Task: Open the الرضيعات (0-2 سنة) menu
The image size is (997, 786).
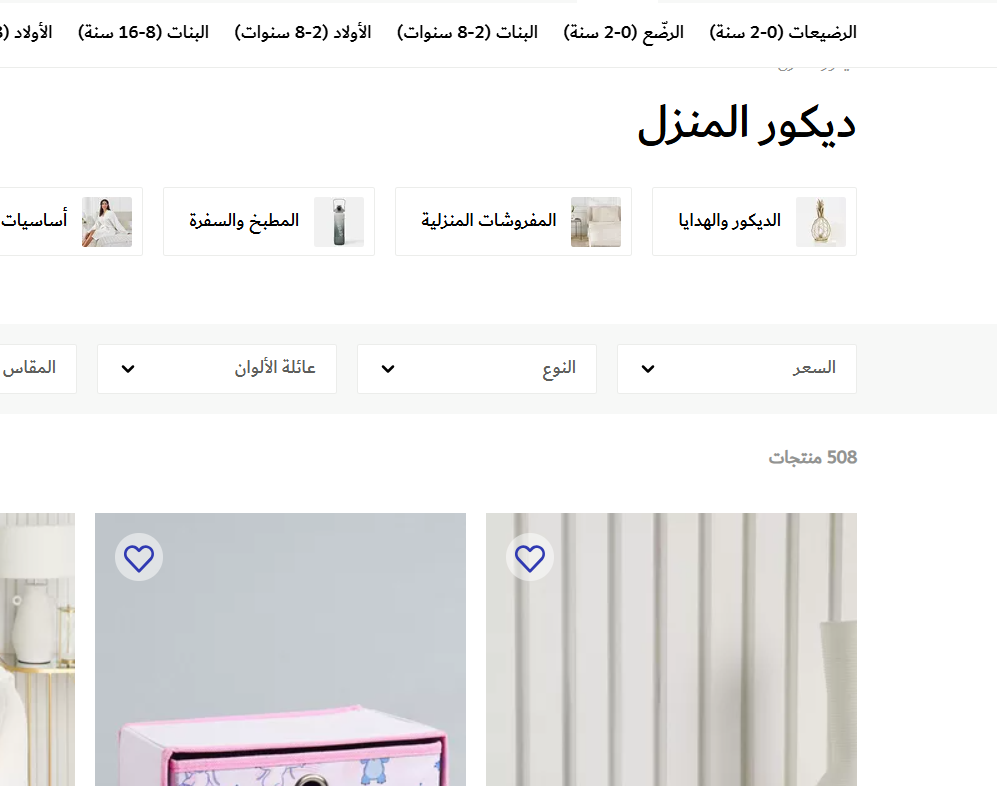Action: point(783,32)
